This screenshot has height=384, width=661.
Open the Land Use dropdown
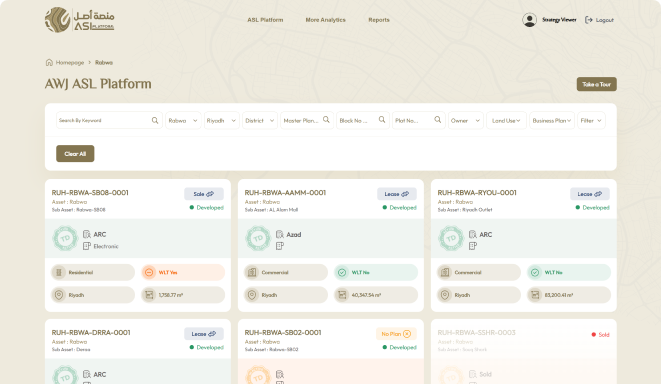[x=506, y=121]
